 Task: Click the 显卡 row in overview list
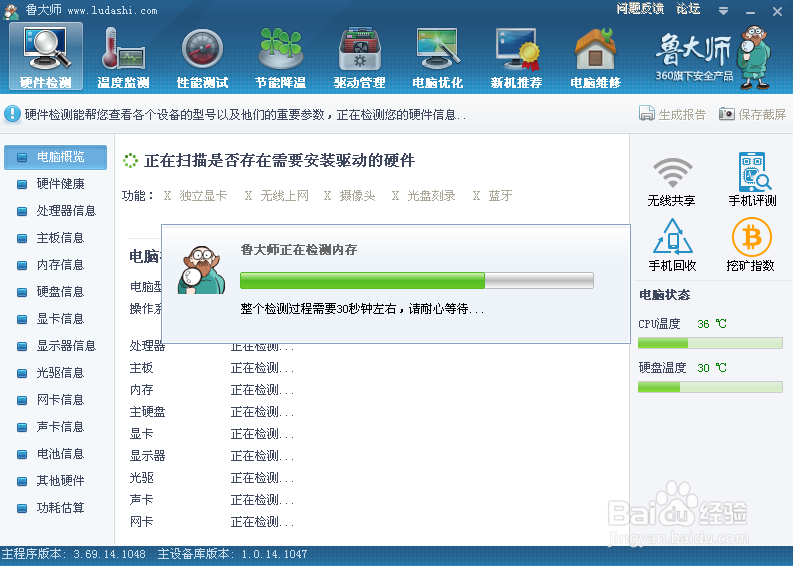[x=212, y=434]
